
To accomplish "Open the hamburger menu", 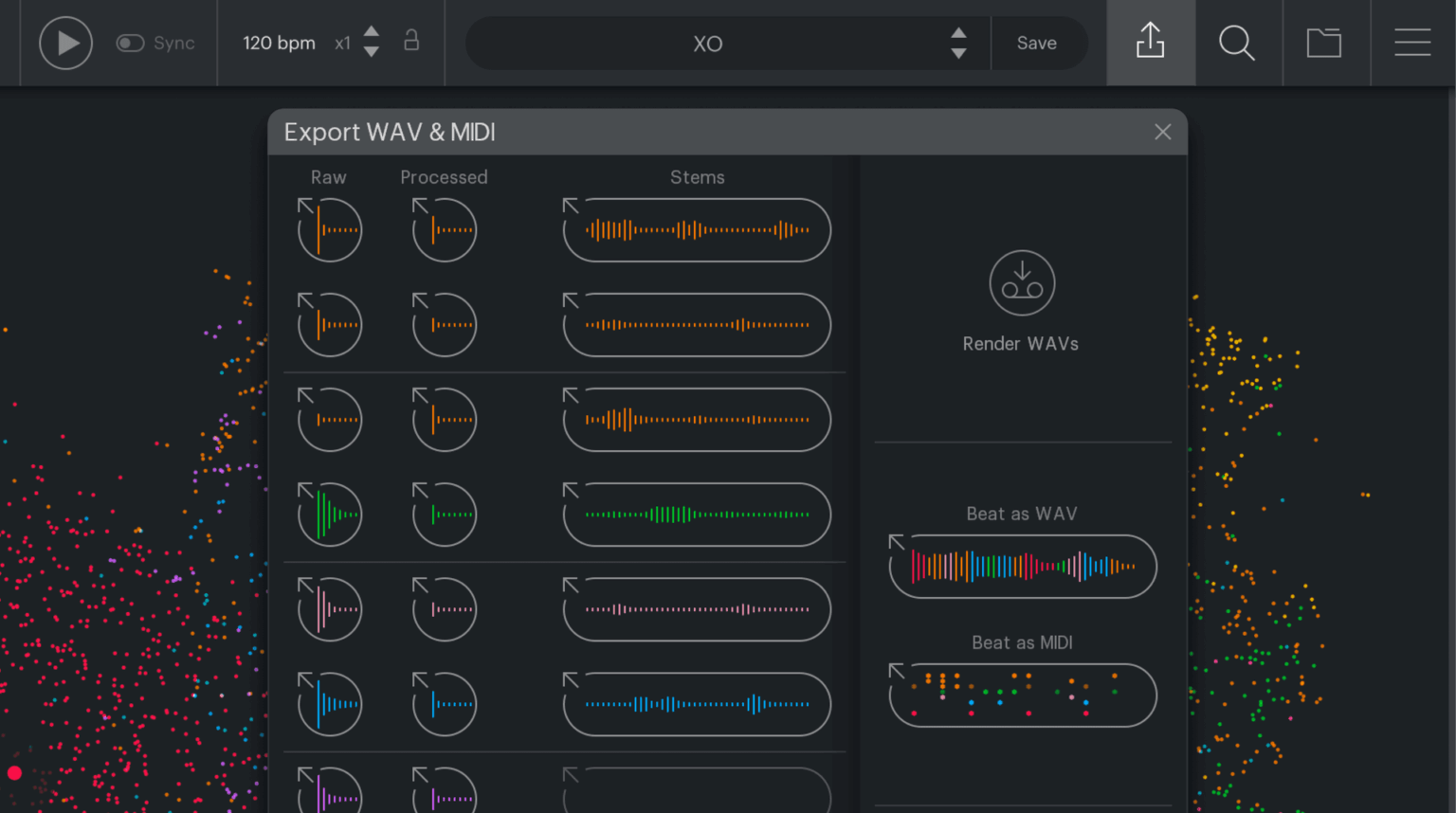I will point(1412,43).
